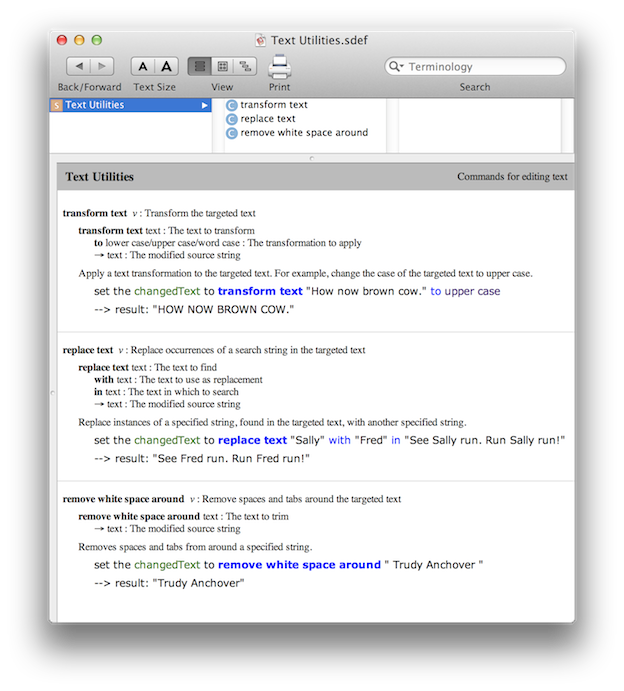This screenshot has height=691, width=624.
Task: Click the blue 'transform text' in the example
Action: 260,291
